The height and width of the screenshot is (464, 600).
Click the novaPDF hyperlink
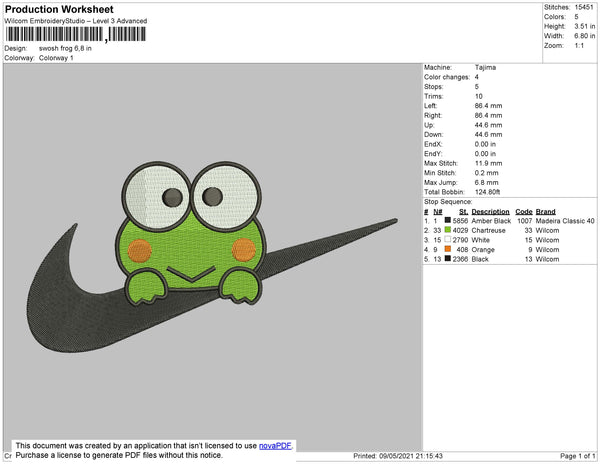pos(275,446)
